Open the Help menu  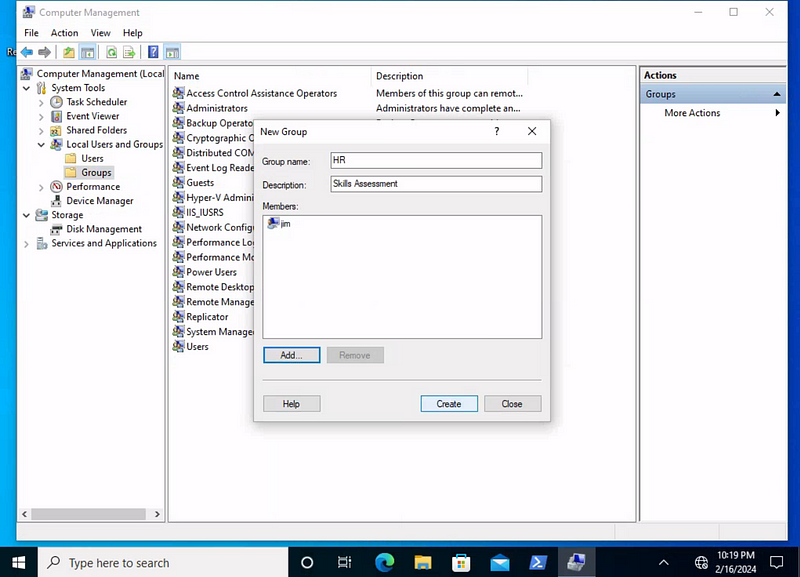coord(133,33)
